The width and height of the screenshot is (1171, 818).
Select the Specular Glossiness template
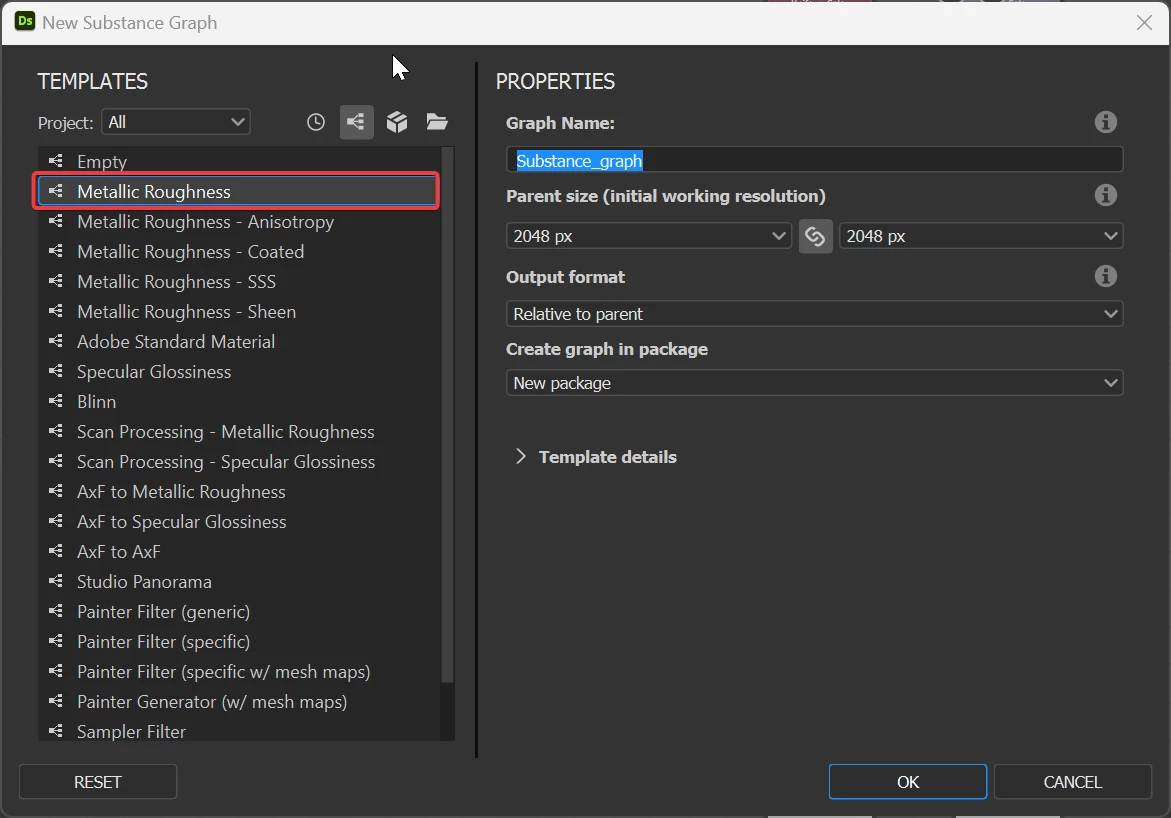coord(239,371)
